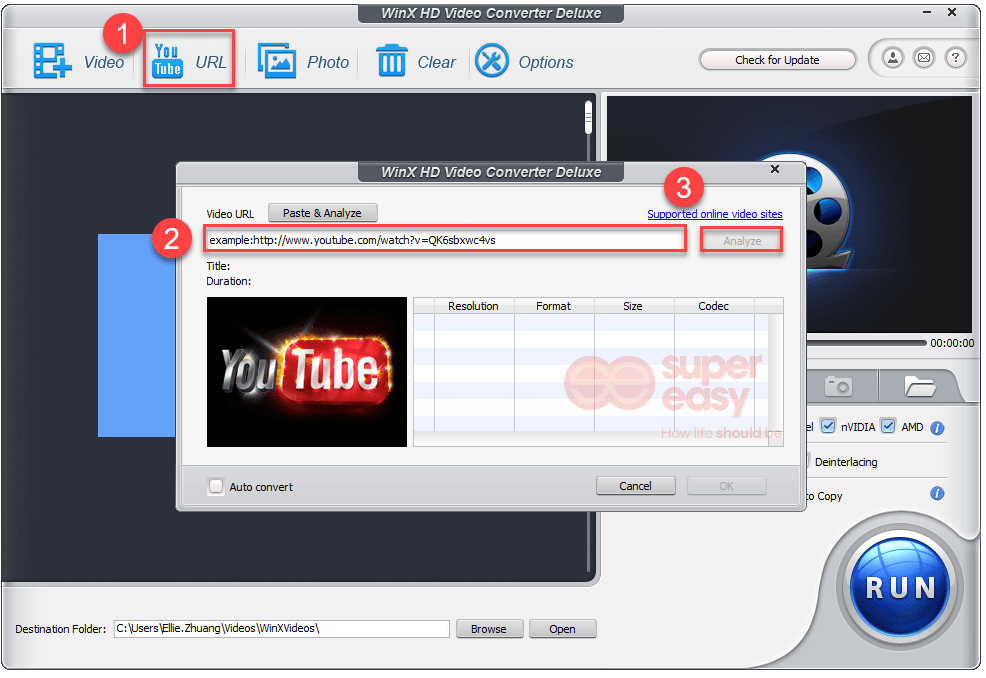Click the Photo slideshow icon
Screen dimensions: 986x678
tap(277, 61)
